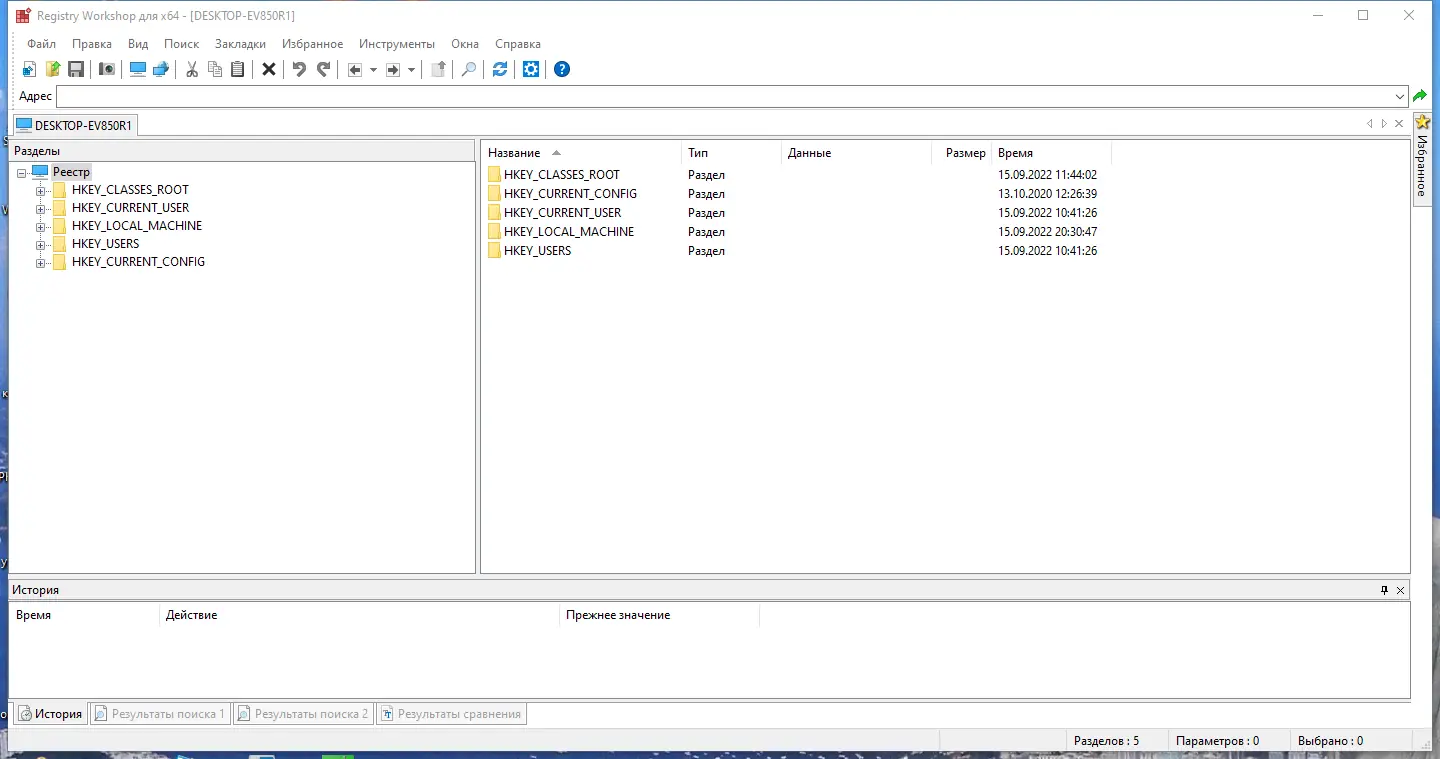Undo the last action
The width and height of the screenshot is (1440, 759).
point(298,69)
